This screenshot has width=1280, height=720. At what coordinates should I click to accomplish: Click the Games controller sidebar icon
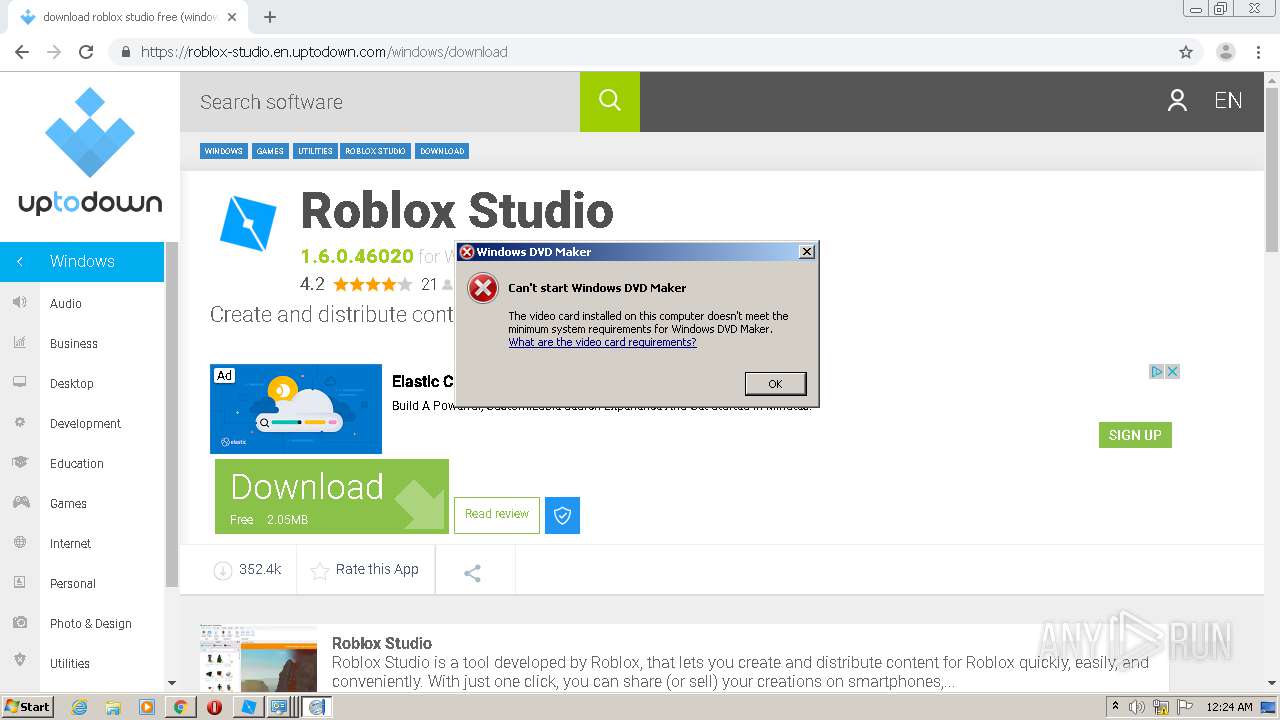tap(20, 502)
